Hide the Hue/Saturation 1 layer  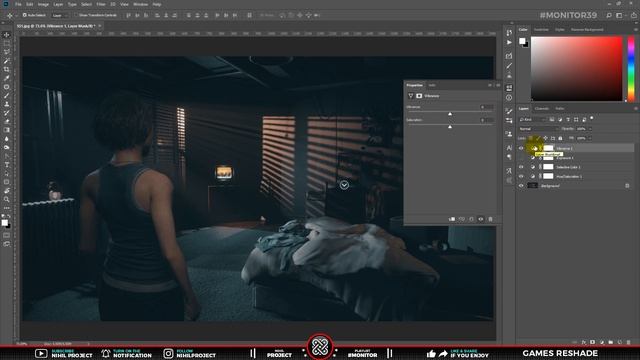[521, 176]
